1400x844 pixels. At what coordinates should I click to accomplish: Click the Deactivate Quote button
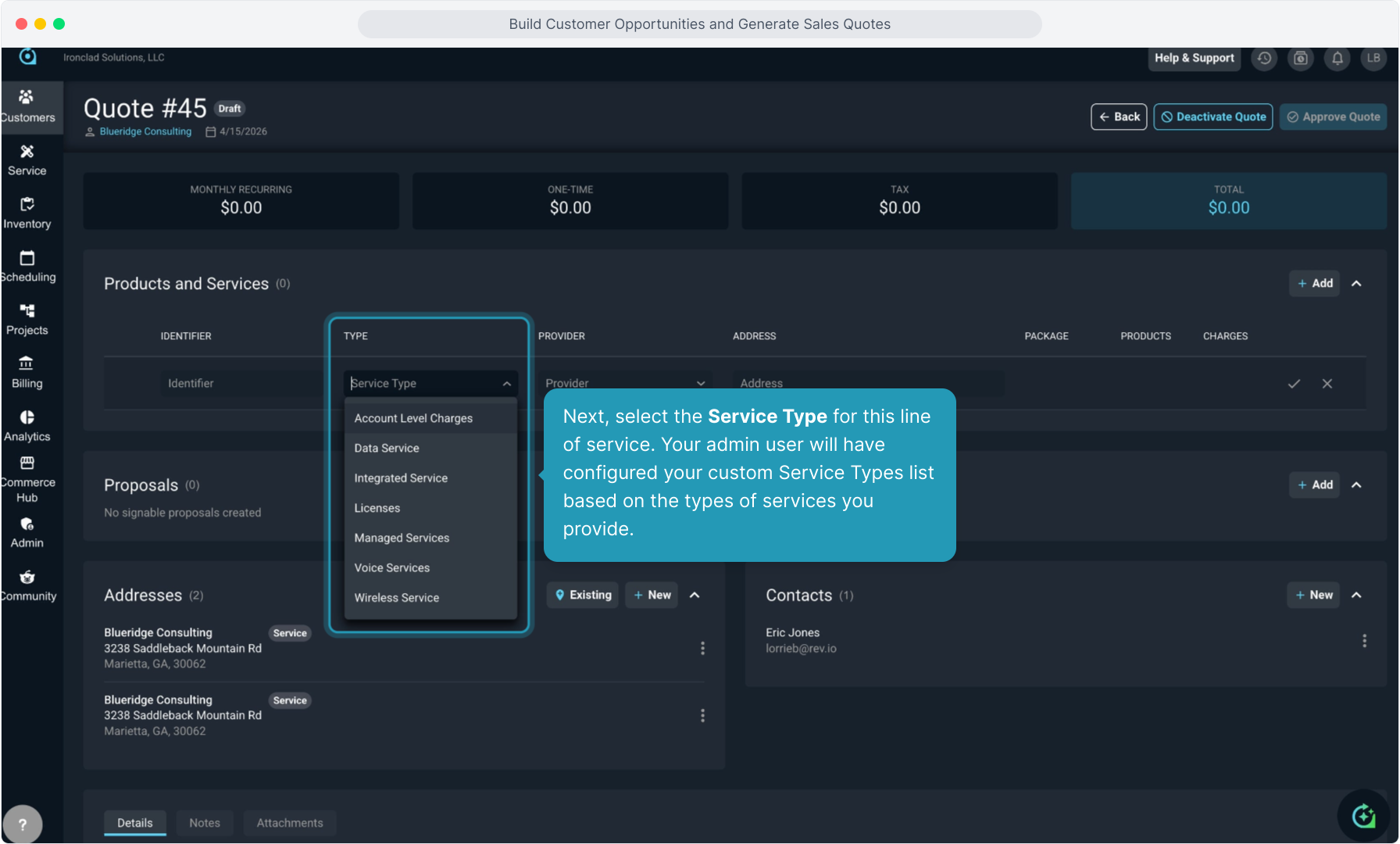[1212, 117]
